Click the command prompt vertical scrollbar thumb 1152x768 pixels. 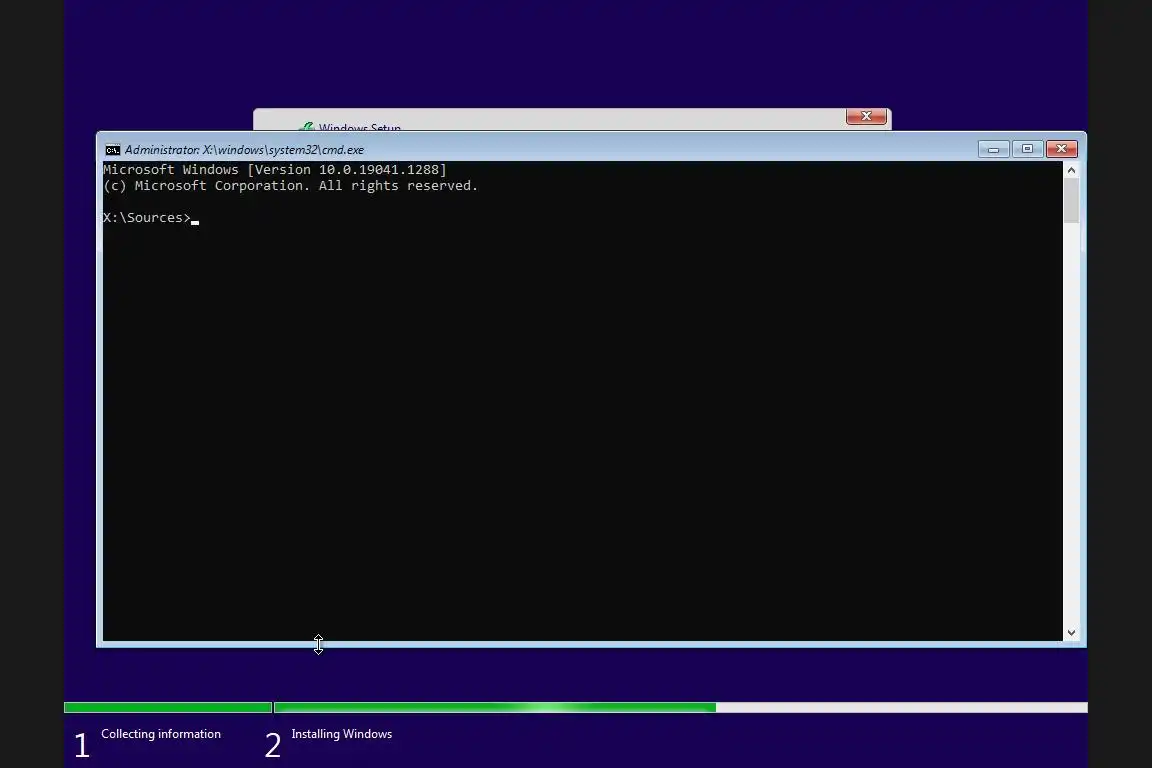pyautogui.click(x=1071, y=201)
